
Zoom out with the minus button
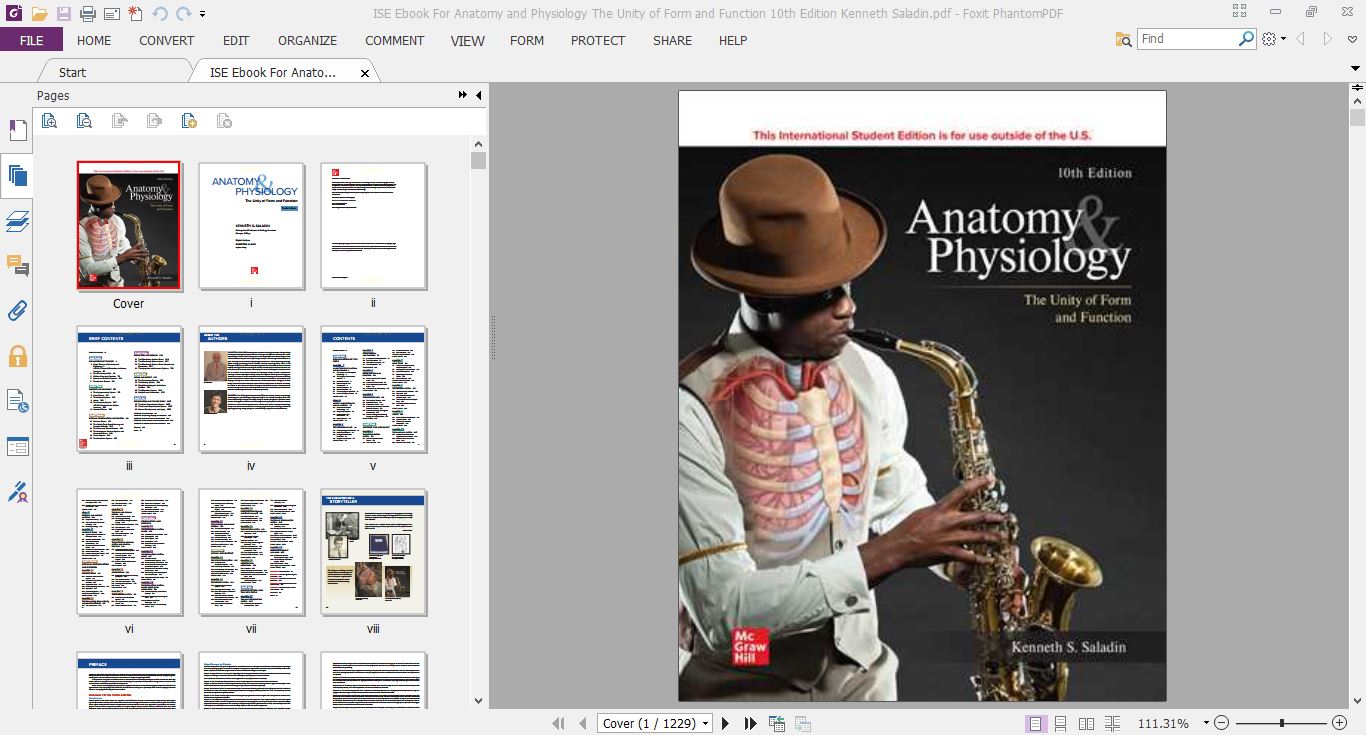[x=1221, y=723]
